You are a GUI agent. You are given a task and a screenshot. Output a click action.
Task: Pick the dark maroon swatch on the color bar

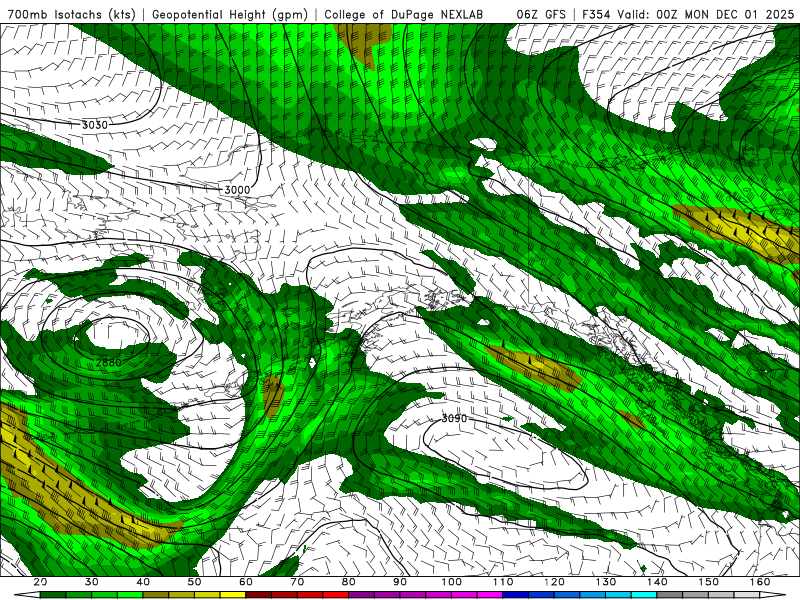click(259, 595)
